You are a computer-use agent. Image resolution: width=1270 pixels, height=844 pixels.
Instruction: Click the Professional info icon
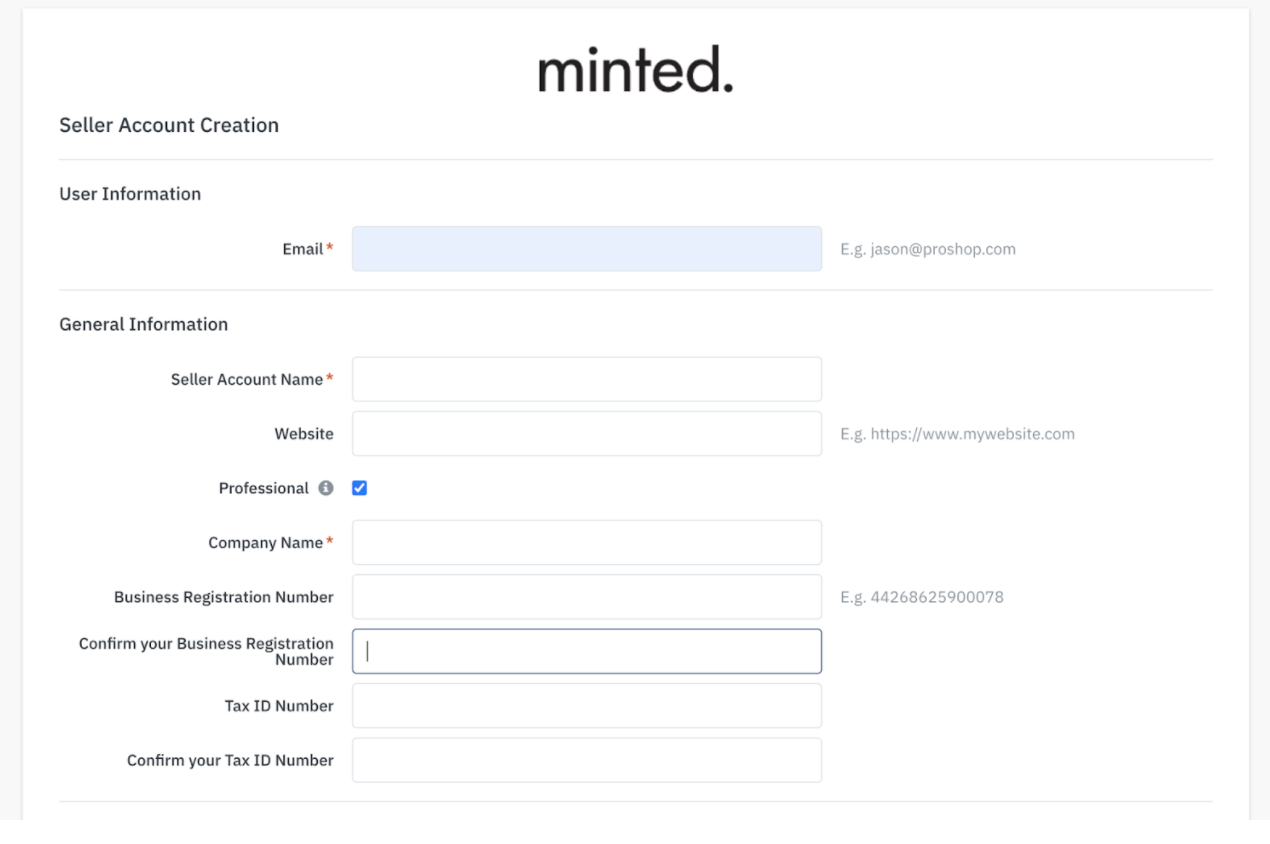(325, 489)
